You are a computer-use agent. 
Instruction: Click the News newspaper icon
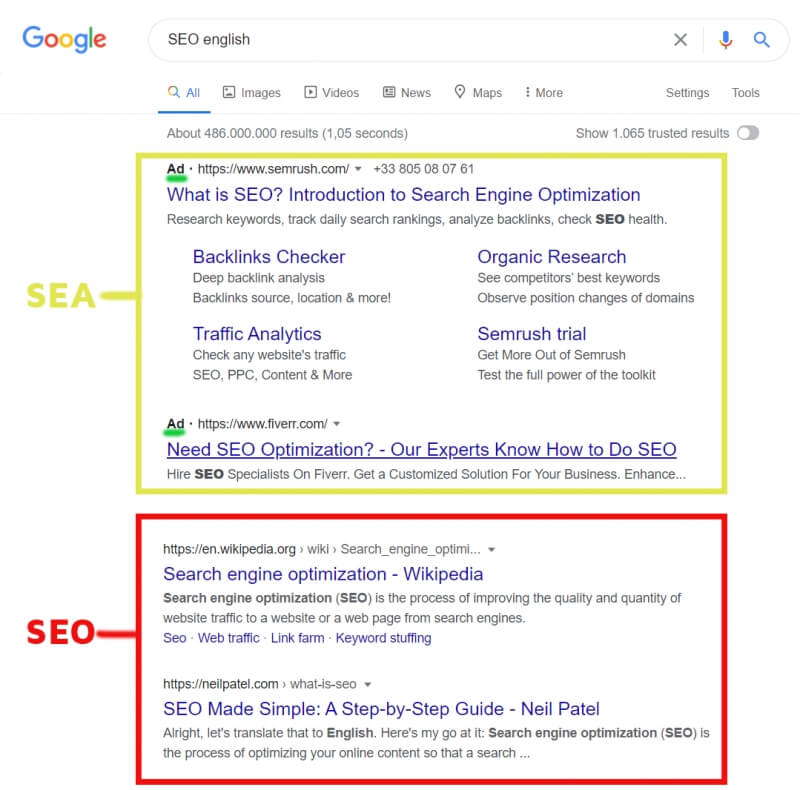tap(389, 92)
